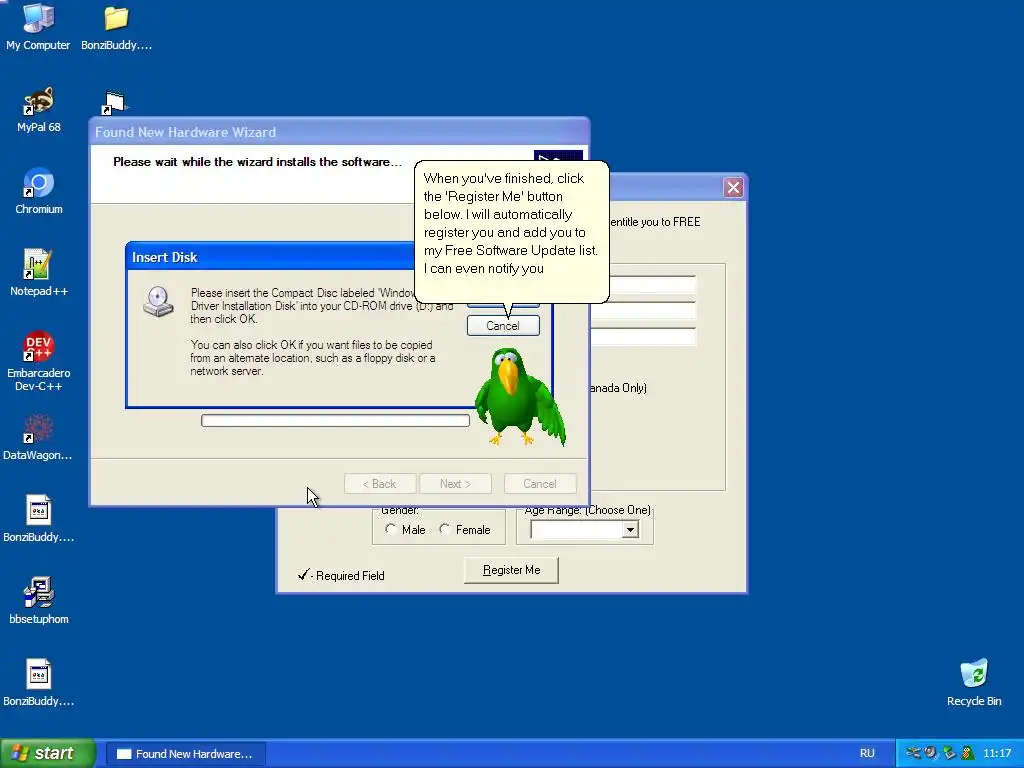Viewport: 1024px width, 768px height.
Task: Click the RU language indicator
Action: pos(867,753)
